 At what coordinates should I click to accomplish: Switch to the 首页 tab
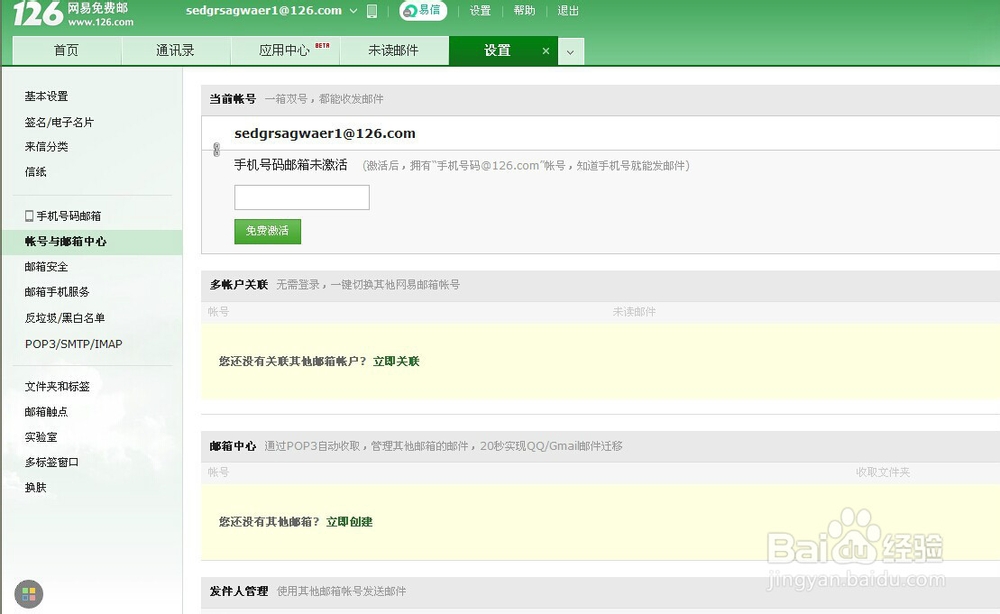pos(65,50)
